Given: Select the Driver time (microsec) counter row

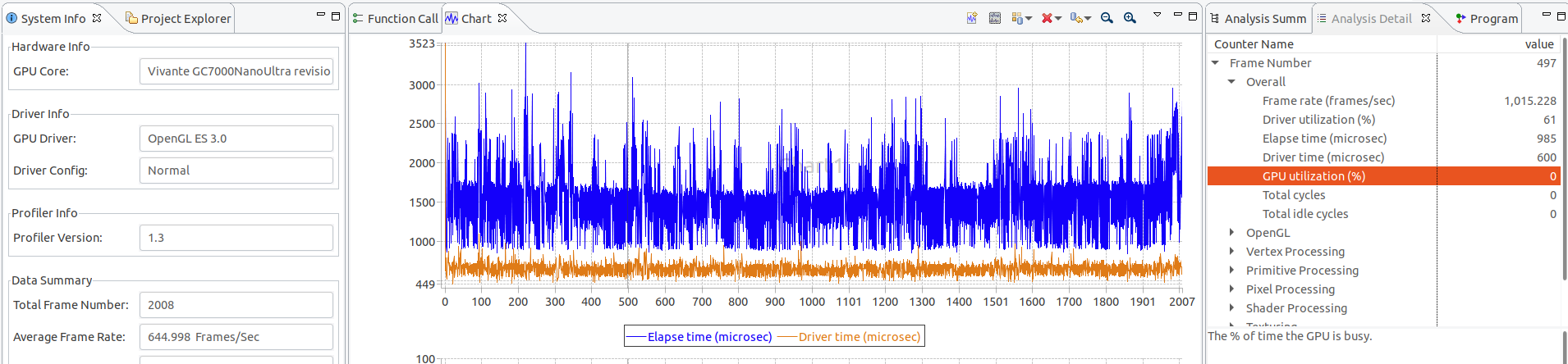Looking at the screenshot, I should (1383, 157).
